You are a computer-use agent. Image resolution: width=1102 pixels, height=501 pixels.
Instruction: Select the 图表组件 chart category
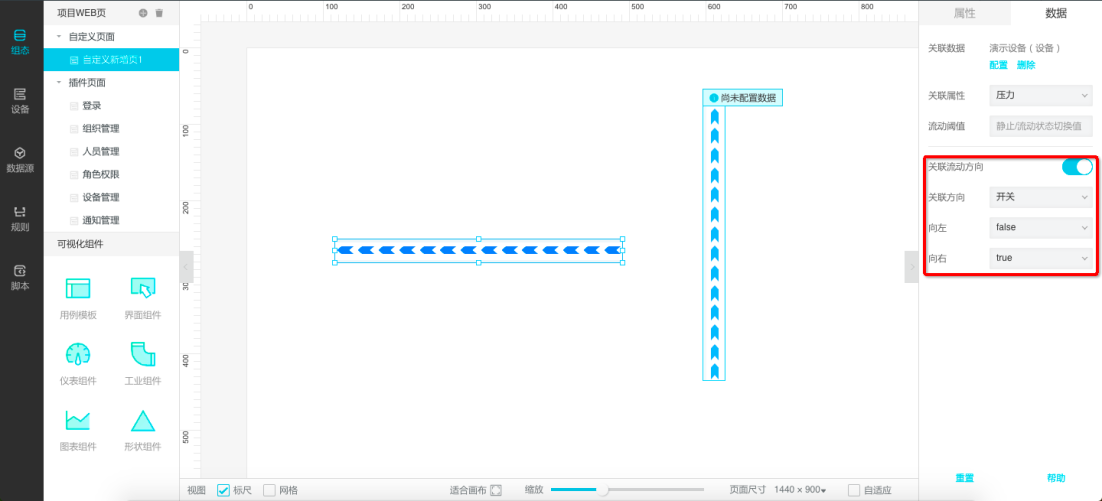78,430
